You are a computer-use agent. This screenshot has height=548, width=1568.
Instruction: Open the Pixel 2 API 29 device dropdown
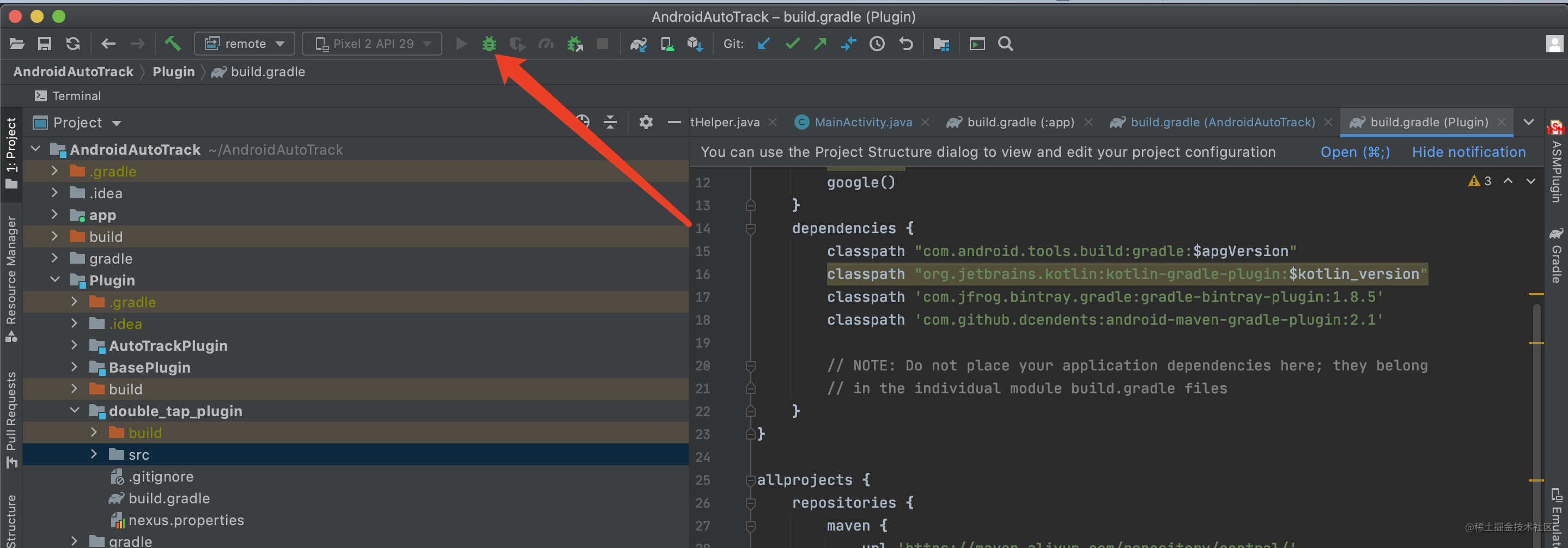click(x=372, y=43)
